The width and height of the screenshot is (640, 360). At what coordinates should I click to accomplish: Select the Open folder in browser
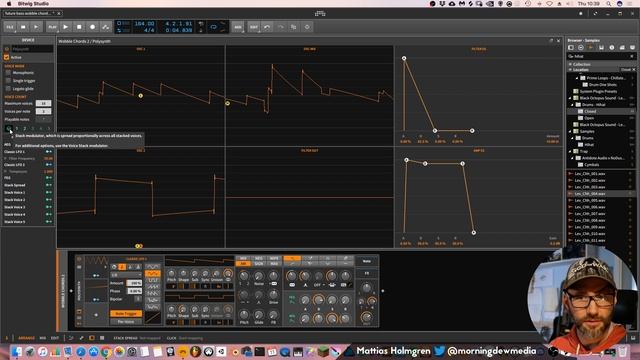point(600,118)
